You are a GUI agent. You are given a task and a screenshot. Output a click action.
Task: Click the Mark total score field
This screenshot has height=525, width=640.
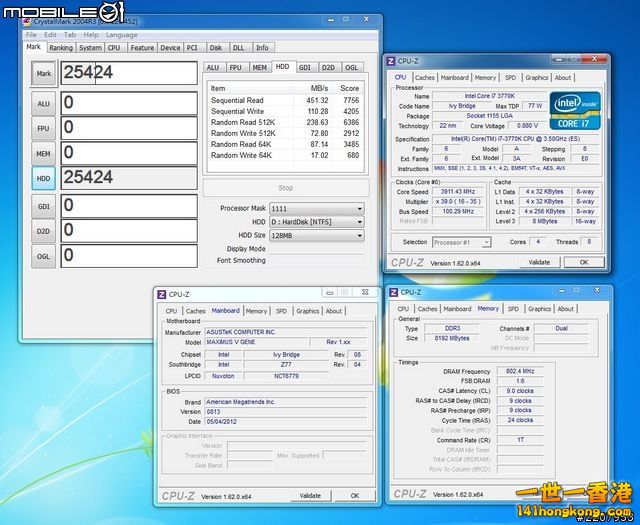pos(128,72)
